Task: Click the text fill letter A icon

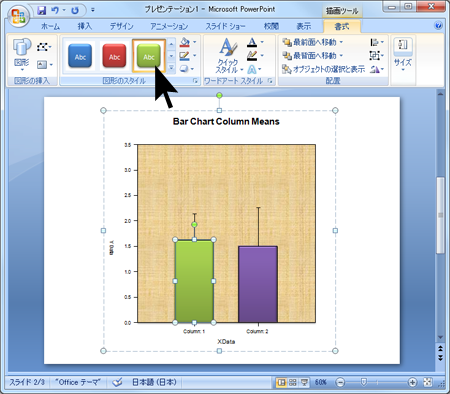Action: (252, 42)
